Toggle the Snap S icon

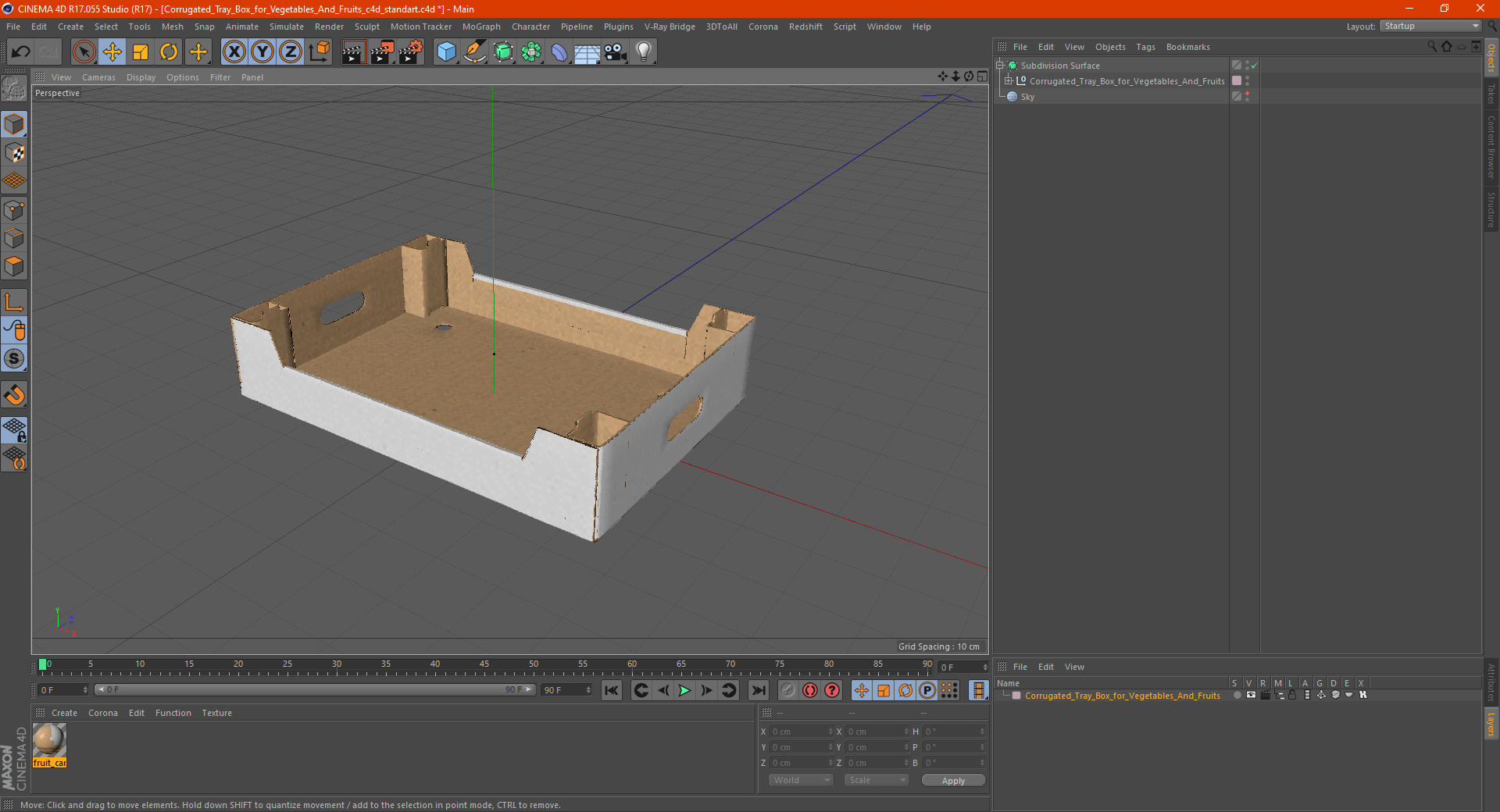14,358
